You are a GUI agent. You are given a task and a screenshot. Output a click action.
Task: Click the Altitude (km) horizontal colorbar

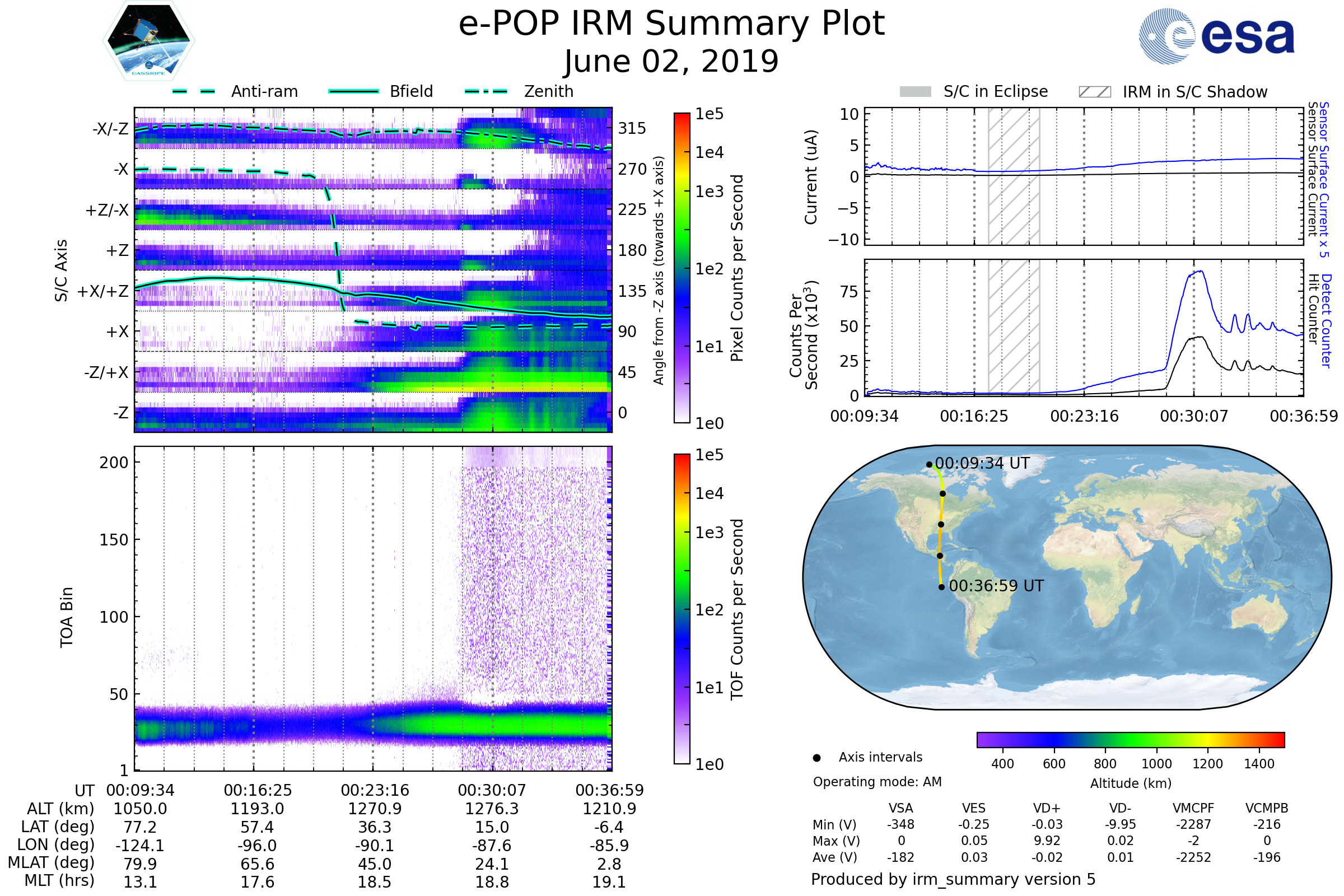pos(1131,740)
